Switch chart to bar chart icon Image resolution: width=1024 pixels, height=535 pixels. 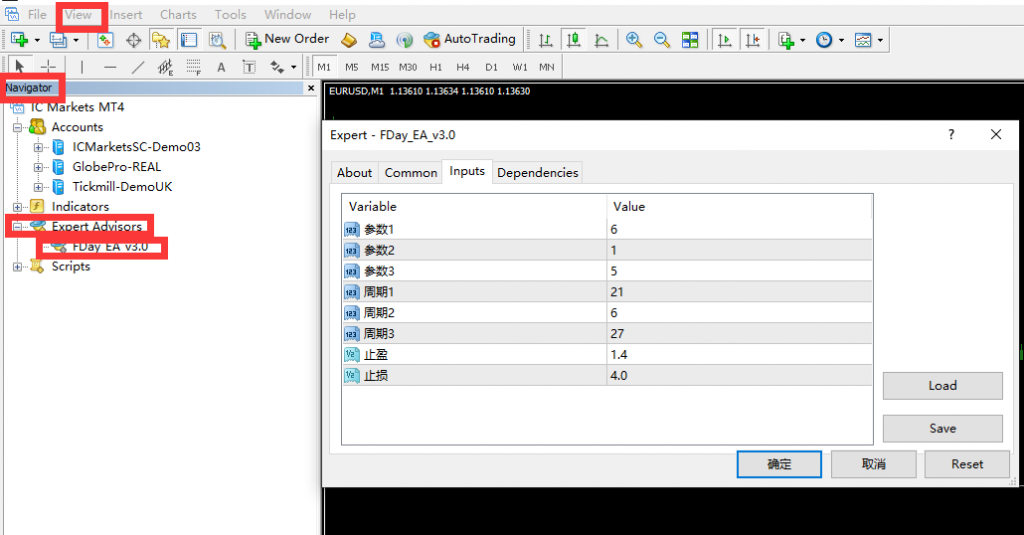pyautogui.click(x=545, y=40)
